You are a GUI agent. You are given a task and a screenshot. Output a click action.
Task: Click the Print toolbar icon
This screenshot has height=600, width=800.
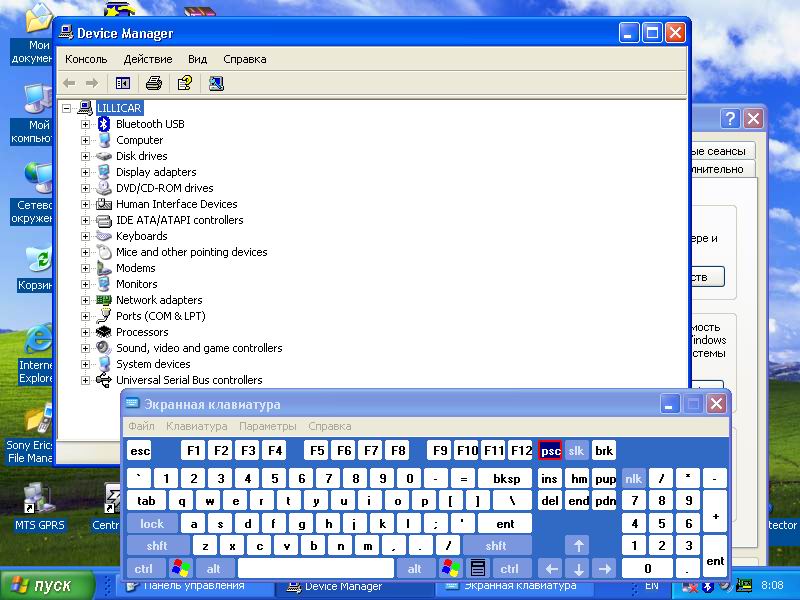coord(153,83)
